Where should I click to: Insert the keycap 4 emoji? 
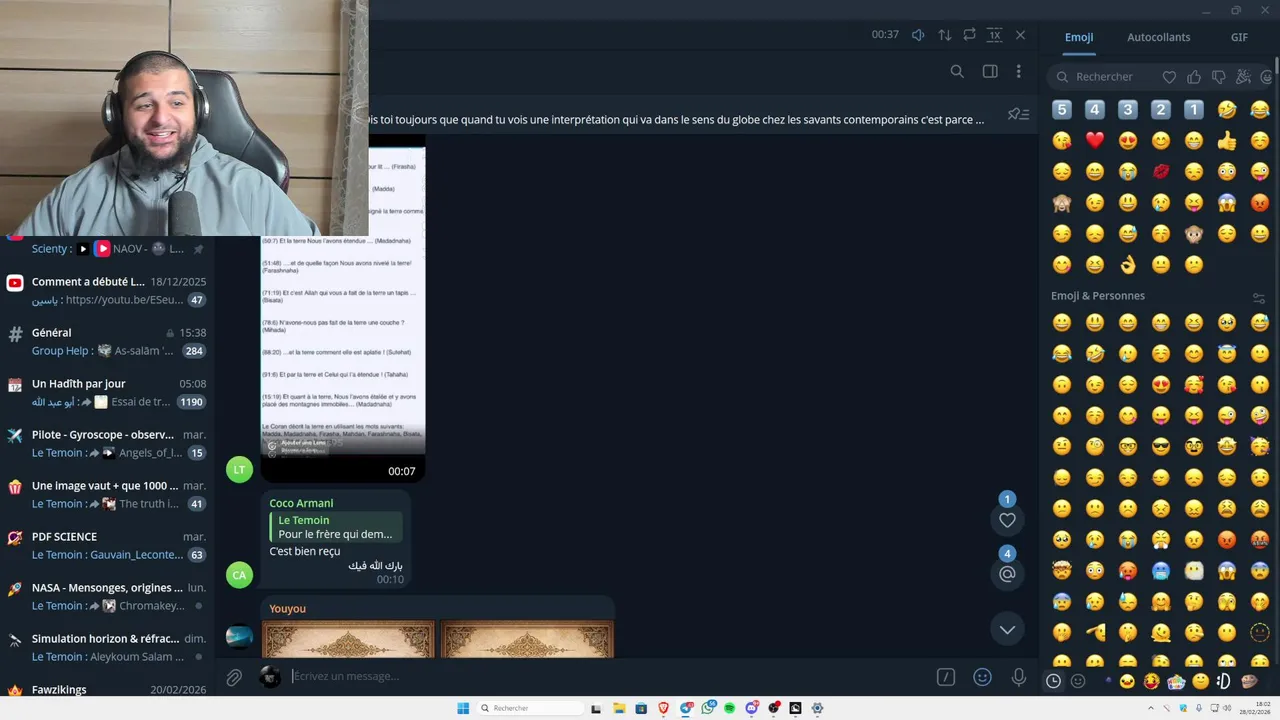point(1095,110)
